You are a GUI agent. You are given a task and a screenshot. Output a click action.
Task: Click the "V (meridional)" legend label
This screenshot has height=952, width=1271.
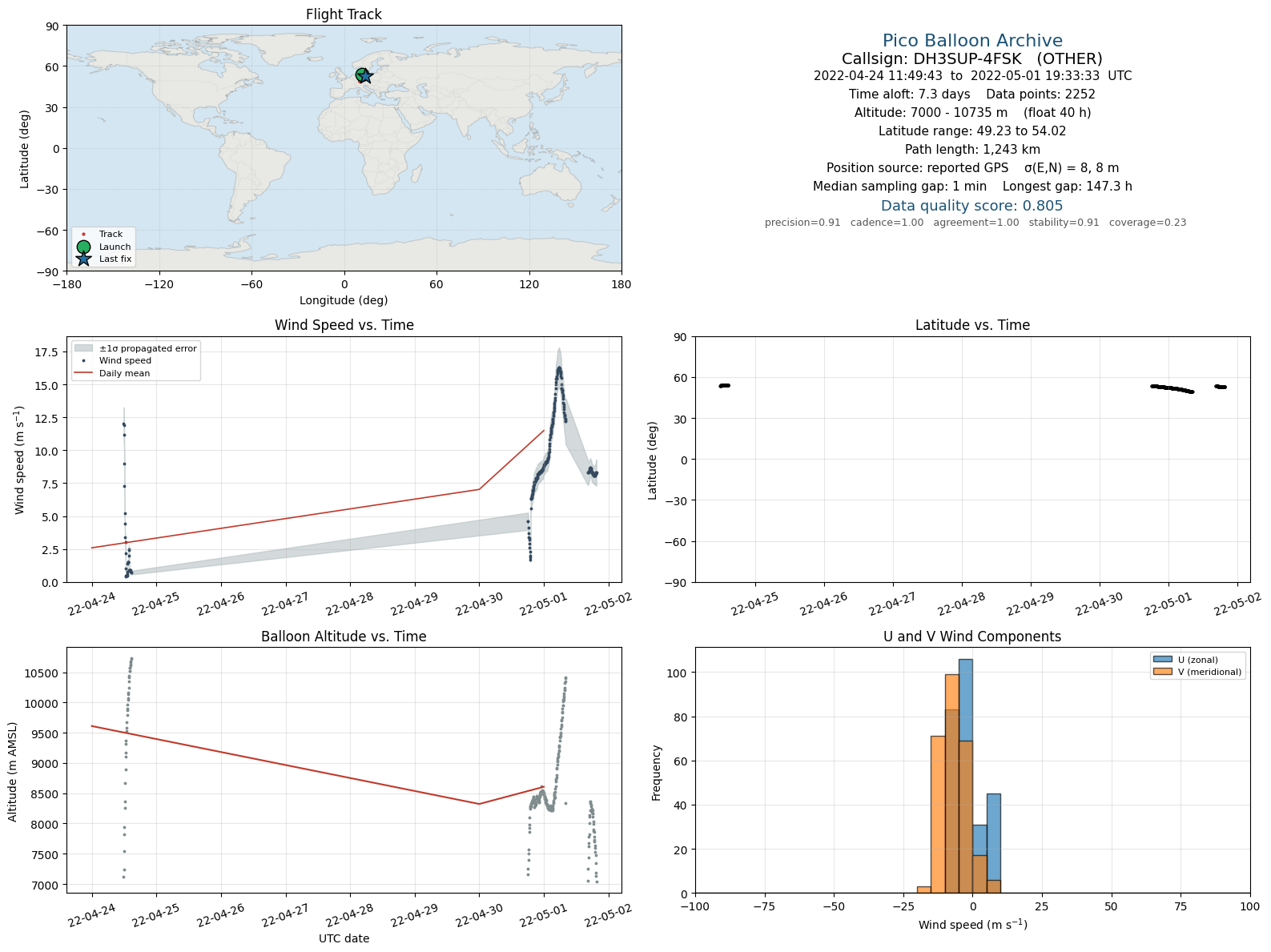(x=1210, y=673)
